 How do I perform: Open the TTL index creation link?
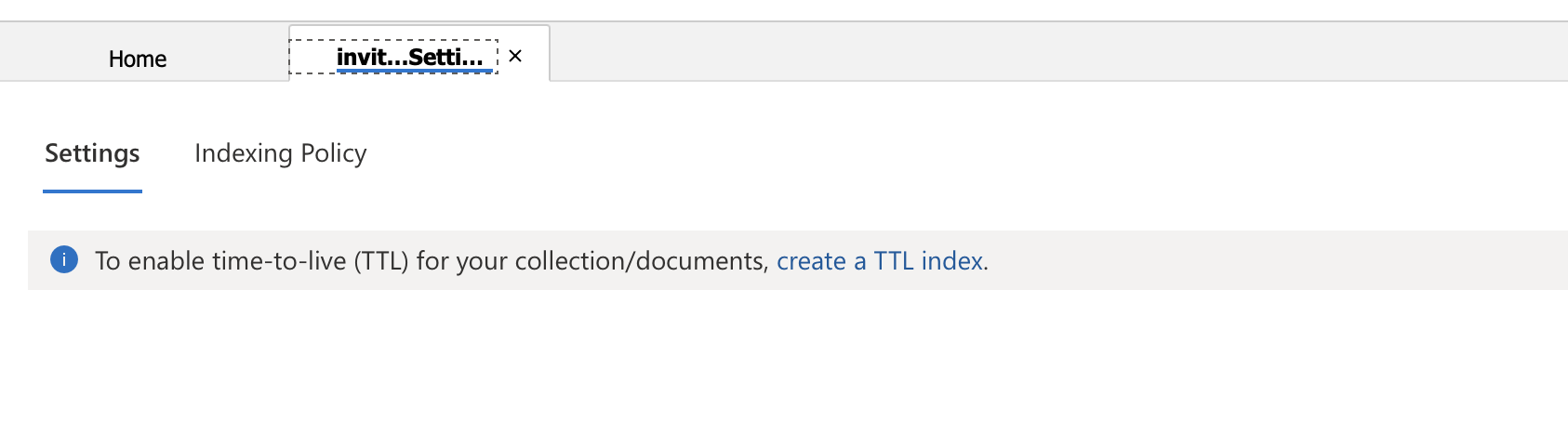point(879,261)
